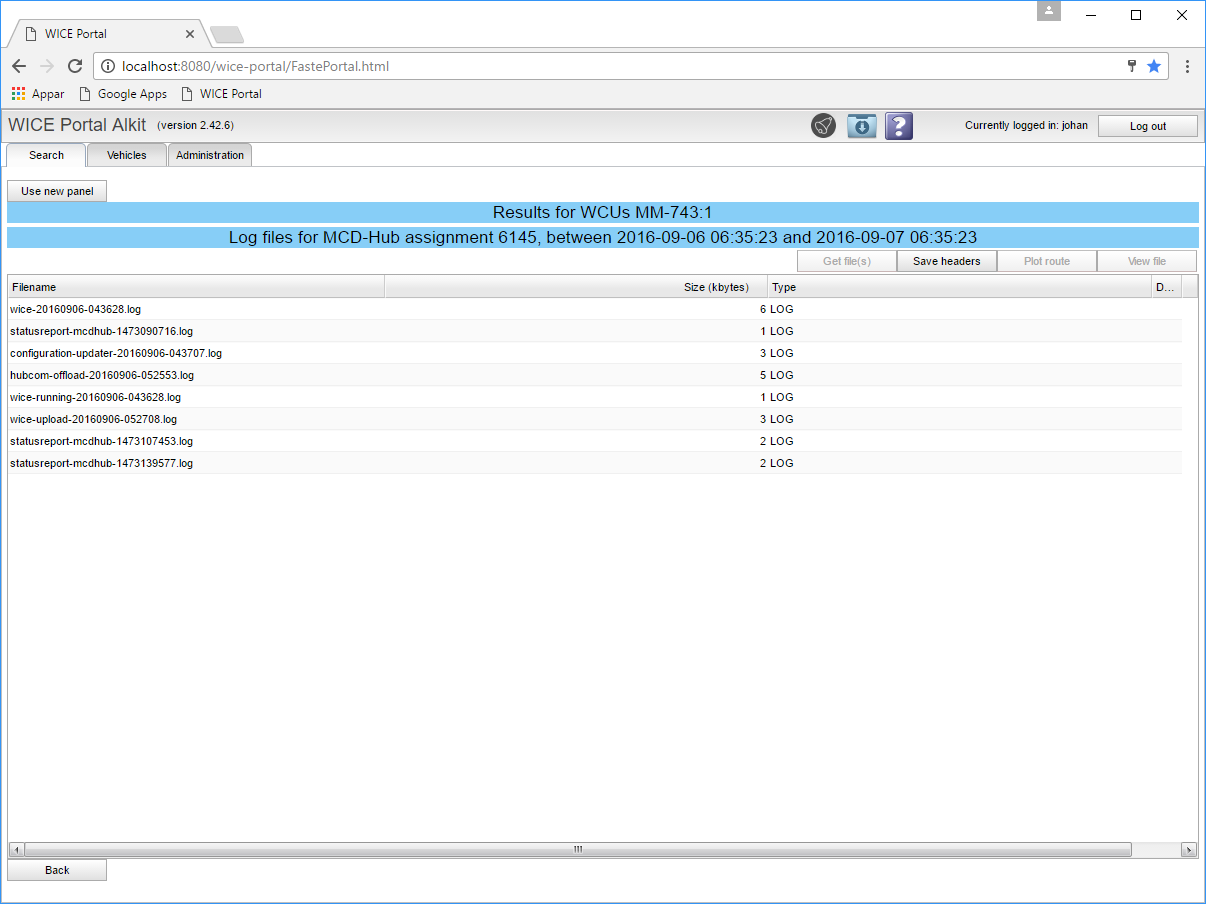Viewport: 1206px width, 904px height.
Task: Click the Log out button
Action: (1147, 126)
